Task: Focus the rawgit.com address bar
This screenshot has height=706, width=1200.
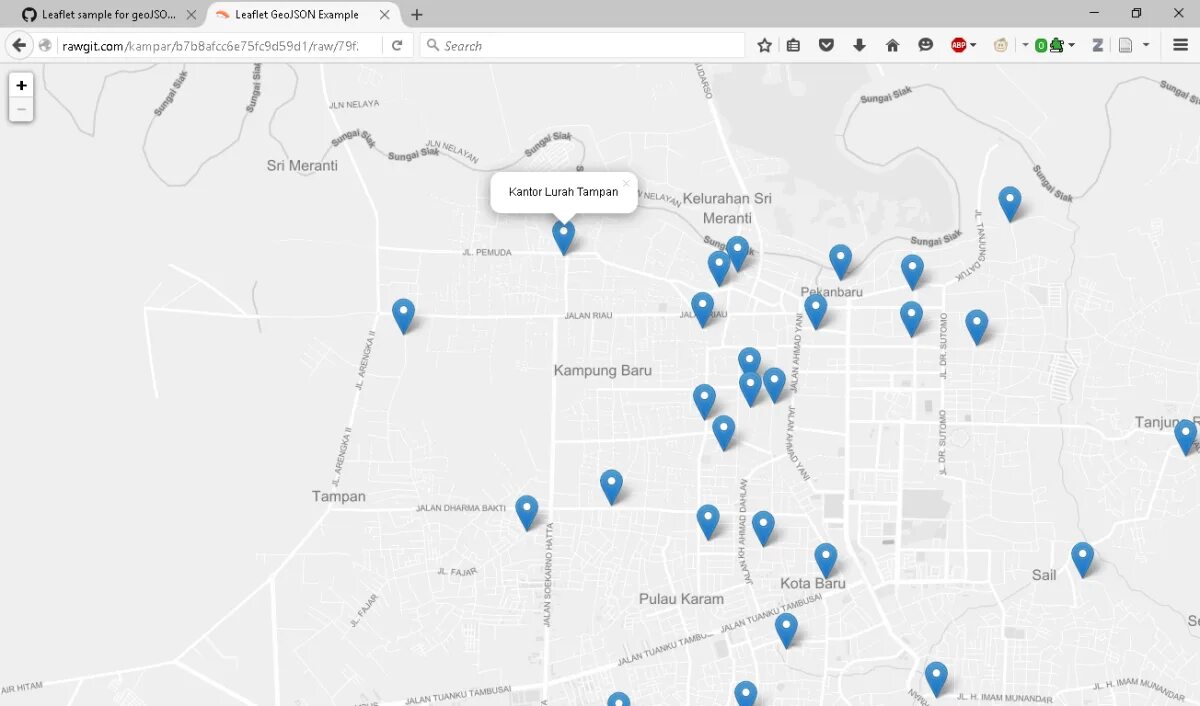Action: (x=220, y=46)
